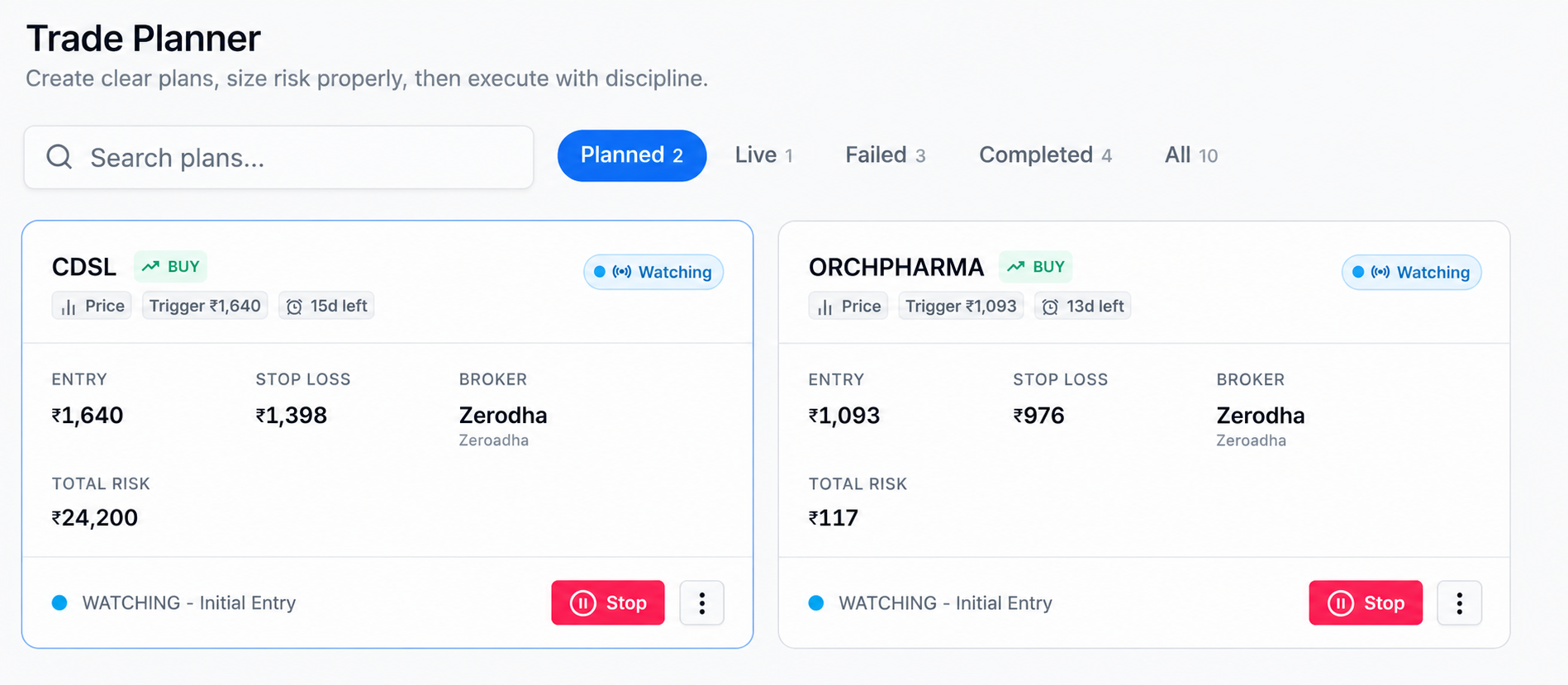Show the All plans tab
The height and width of the screenshot is (685, 1568).
[1191, 155]
